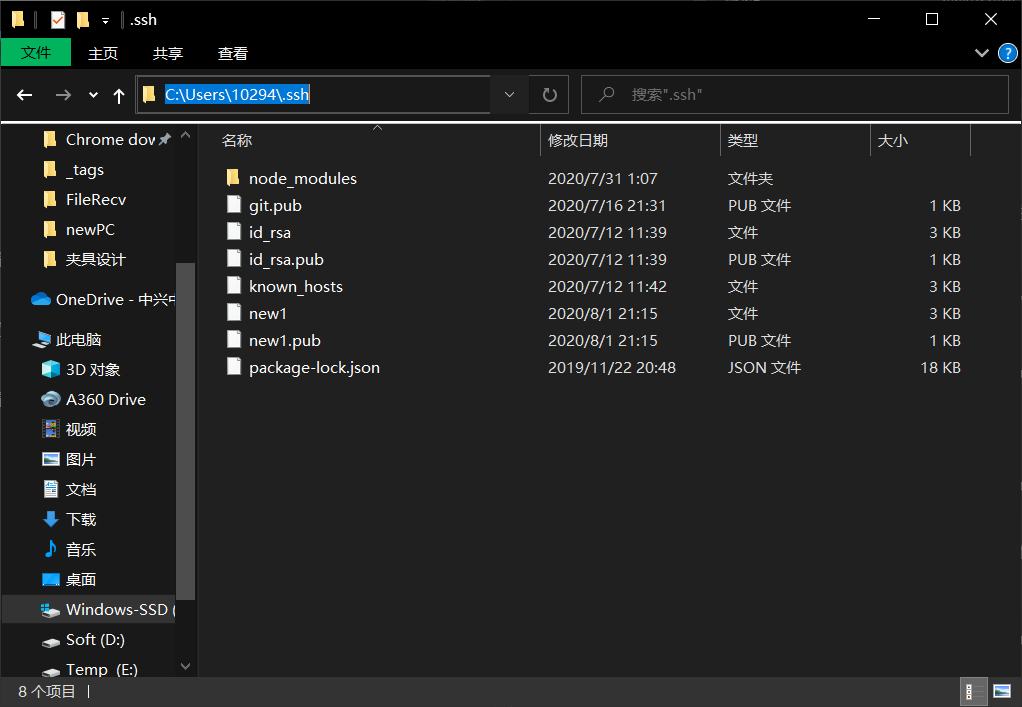Click the navigation pane scroll down arrow

(186, 666)
